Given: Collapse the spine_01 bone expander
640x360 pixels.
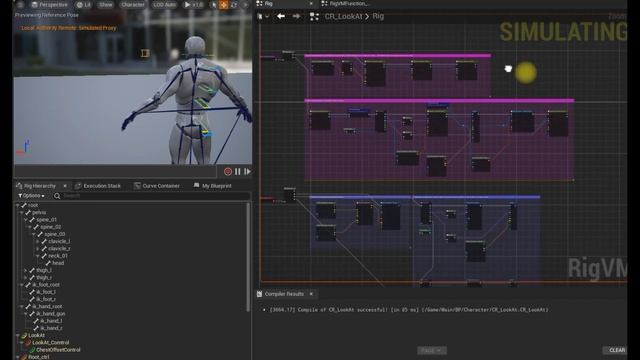Looking at the screenshot, I should (26, 220).
